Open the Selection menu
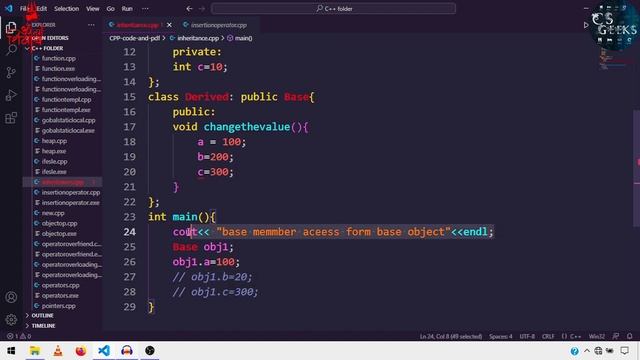Screen dimensions: 640x360 tap(67, 9)
